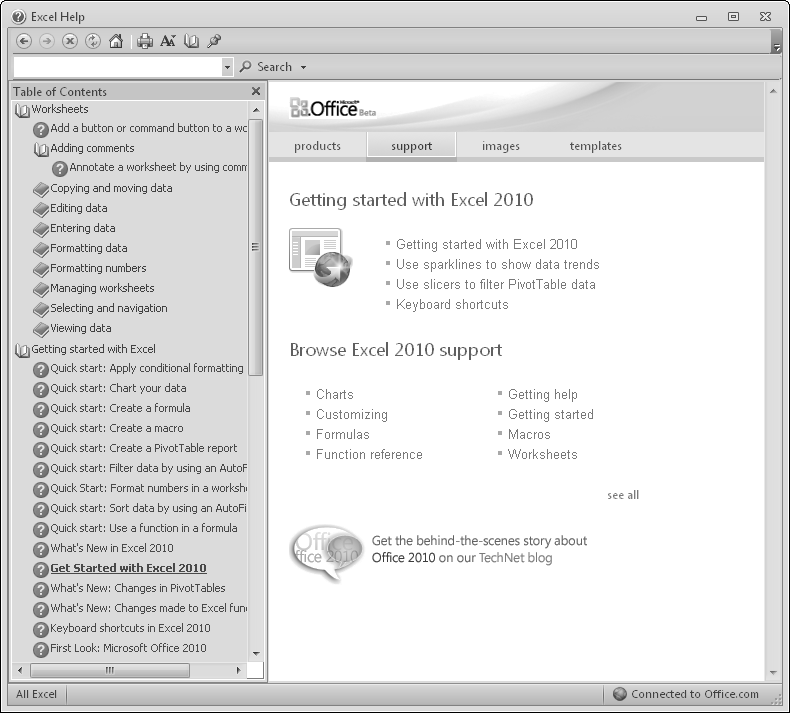Close the Table of Contents pane
Viewport: 792px width, 713px height.
pos(256,91)
